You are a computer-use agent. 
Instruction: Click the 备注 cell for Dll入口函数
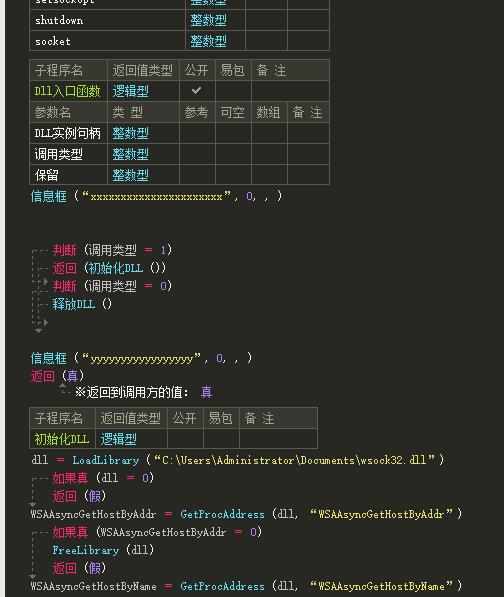290,91
